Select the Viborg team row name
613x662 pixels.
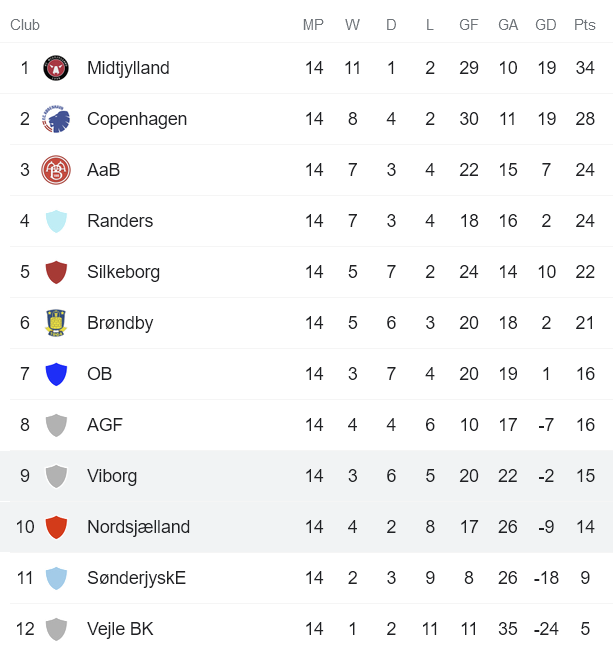112,476
